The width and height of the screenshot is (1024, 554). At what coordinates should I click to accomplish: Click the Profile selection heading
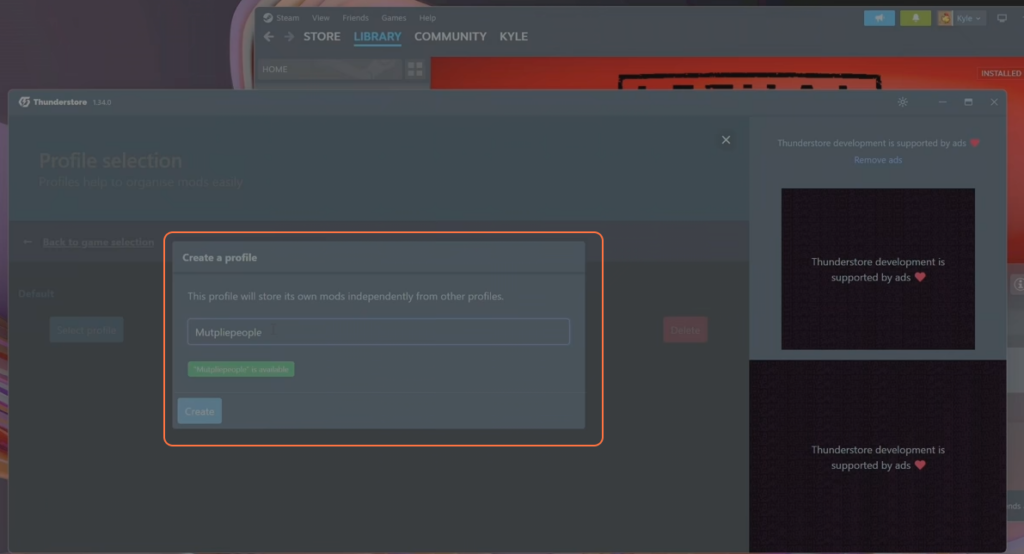110,160
